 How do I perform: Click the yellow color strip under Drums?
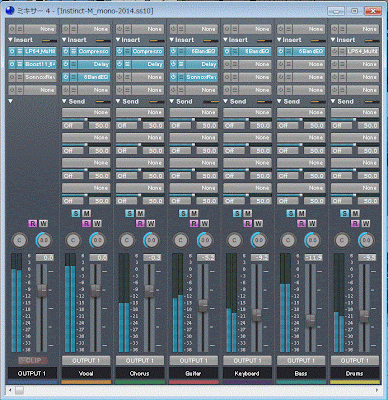355,382
